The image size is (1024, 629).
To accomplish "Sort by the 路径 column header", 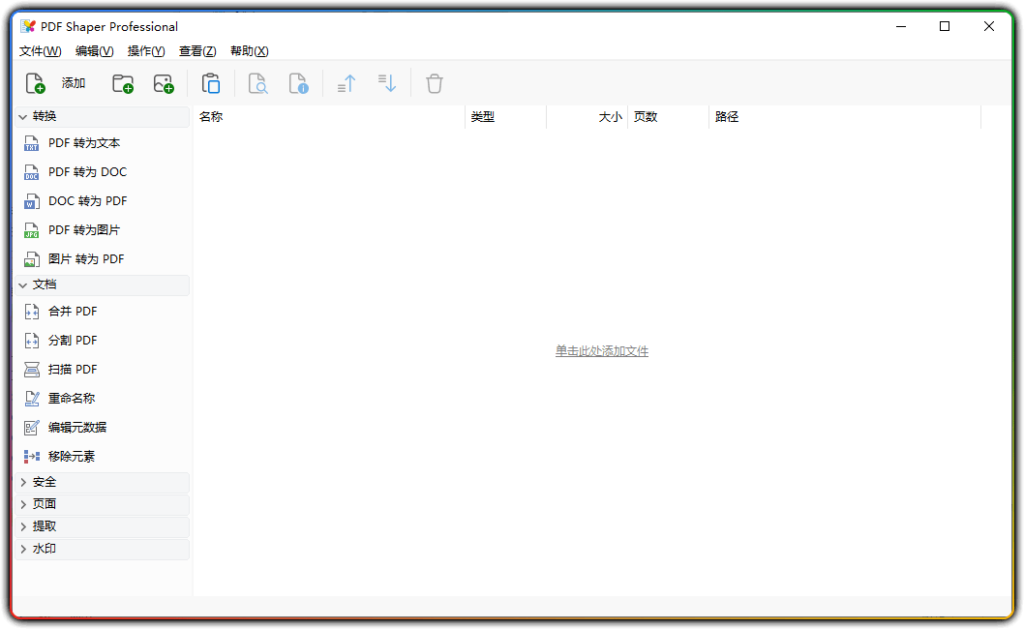I will (x=845, y=117).
